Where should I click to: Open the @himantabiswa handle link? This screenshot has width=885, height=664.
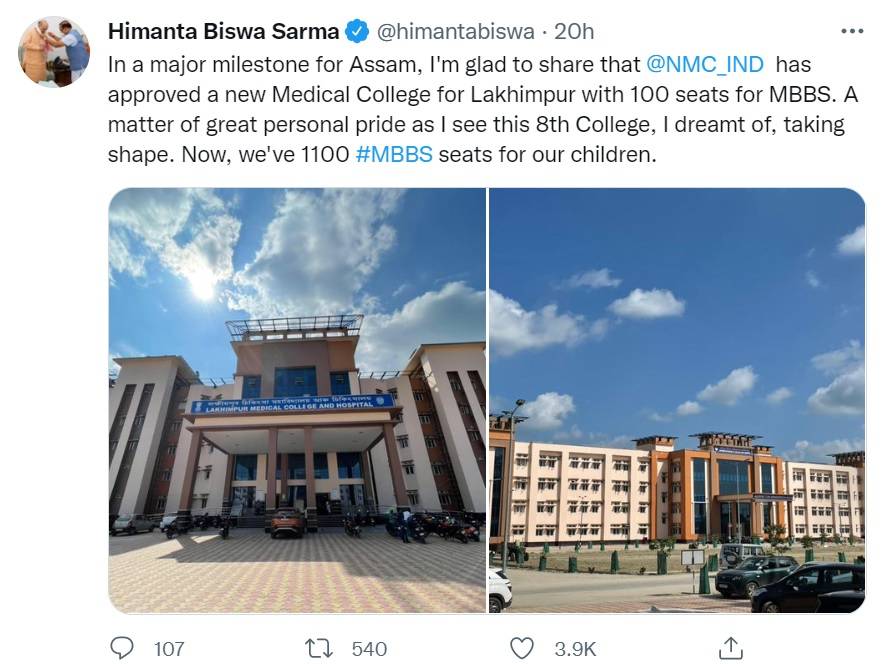[x=452, y=32]
